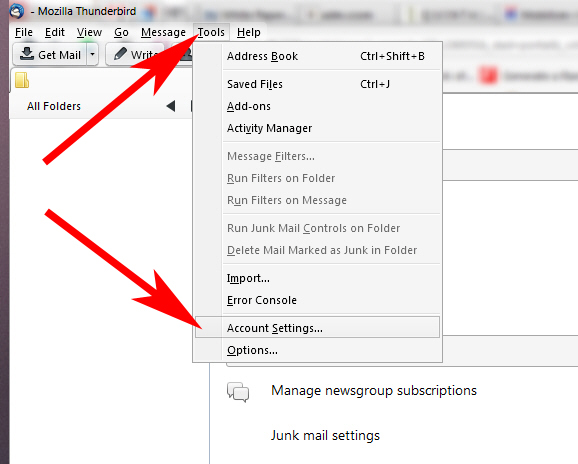Click Run Junk Mail Controls on Folder
The height and width of the screenshot is (464, 578).
pyautogui.click(x=317, y=228)
